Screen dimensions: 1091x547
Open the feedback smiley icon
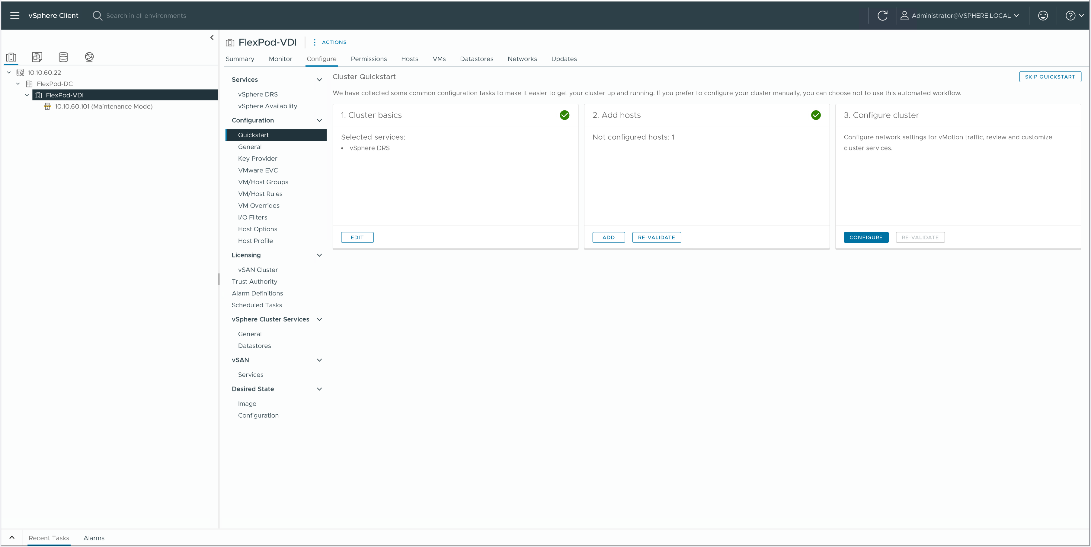pos(1043,15)
